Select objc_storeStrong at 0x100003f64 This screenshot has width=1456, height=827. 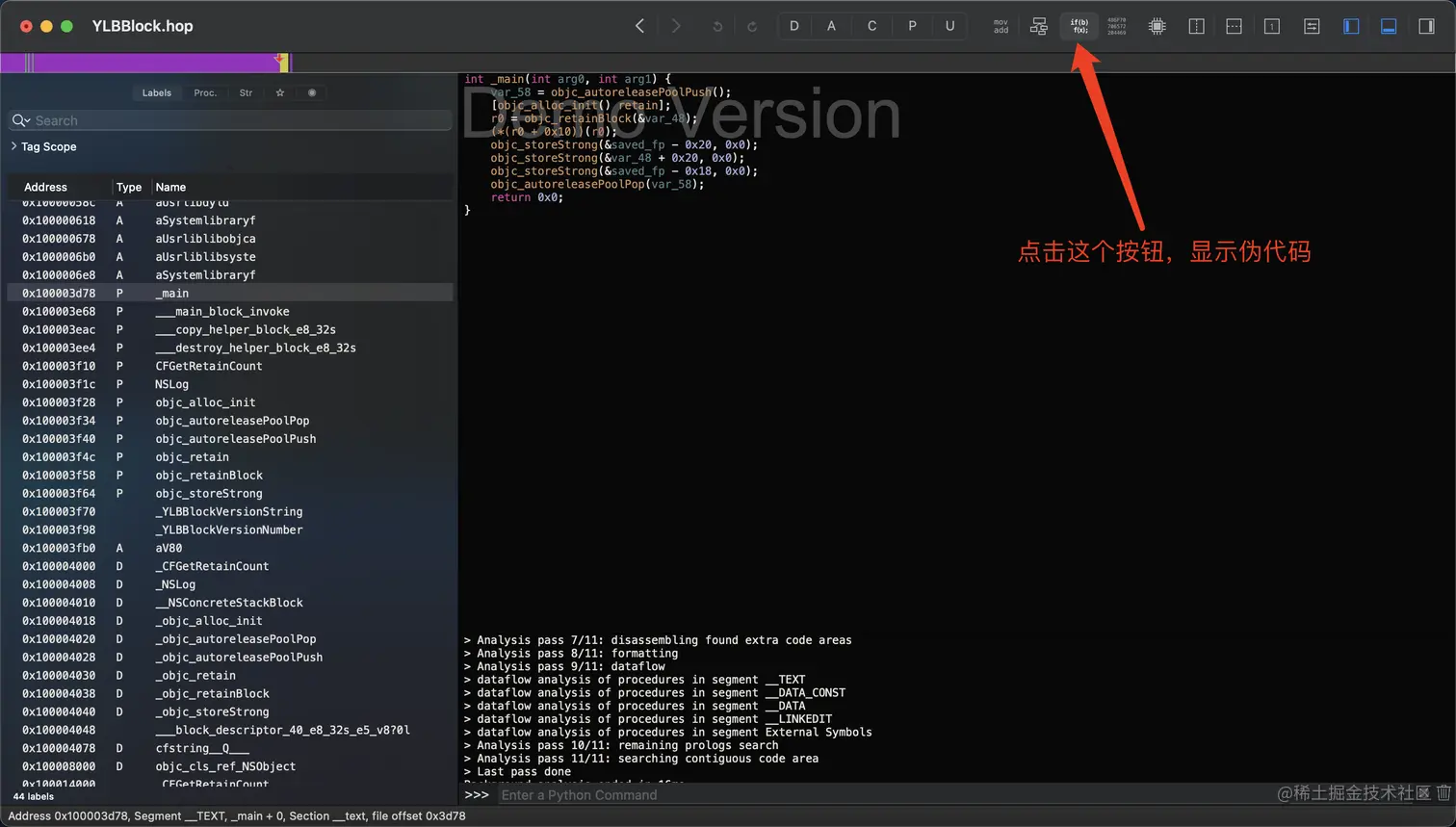pos(229,494)
